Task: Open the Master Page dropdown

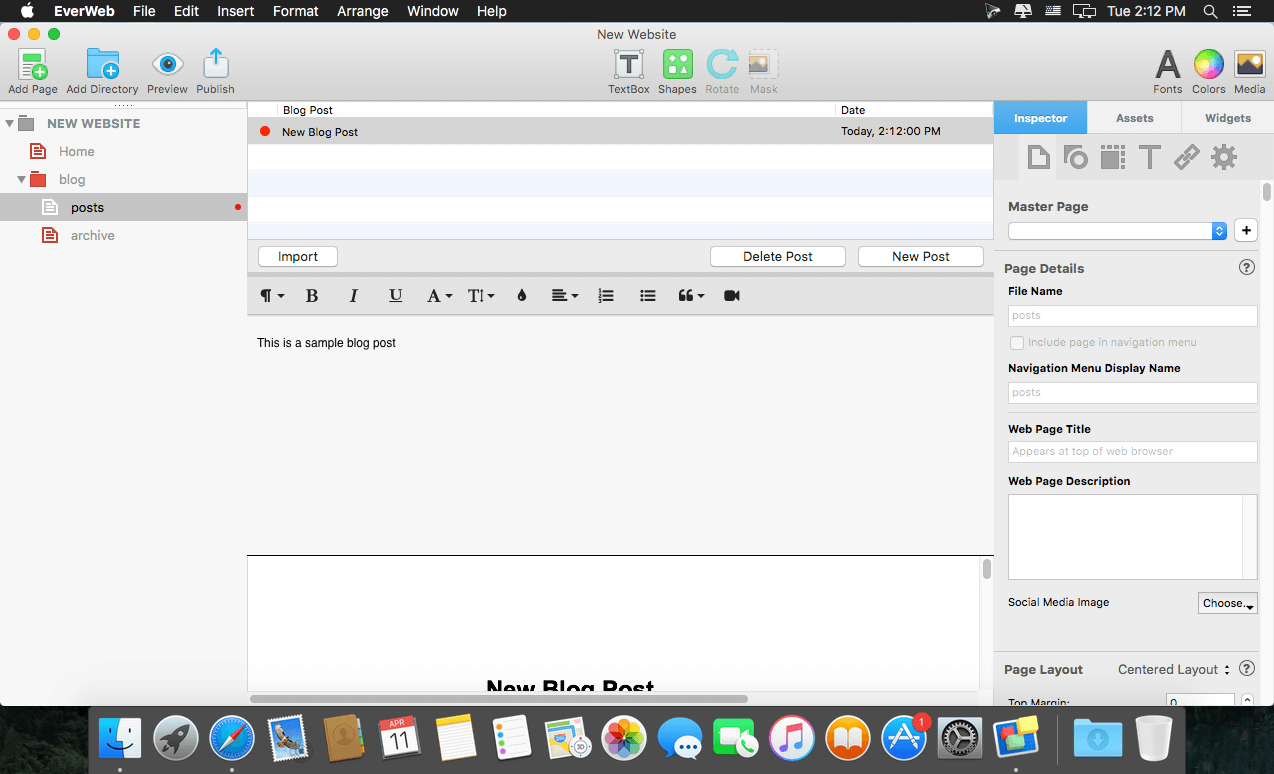Action: click(1117, 231)
